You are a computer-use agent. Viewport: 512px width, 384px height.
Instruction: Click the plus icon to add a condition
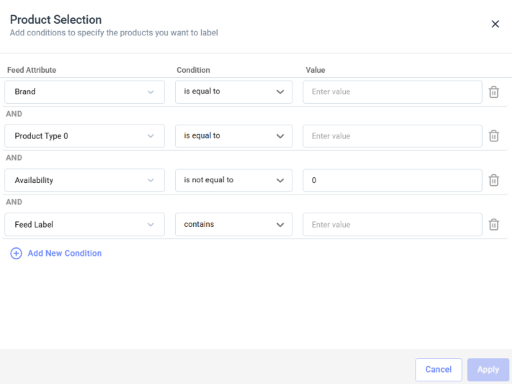tap(16, 253)
